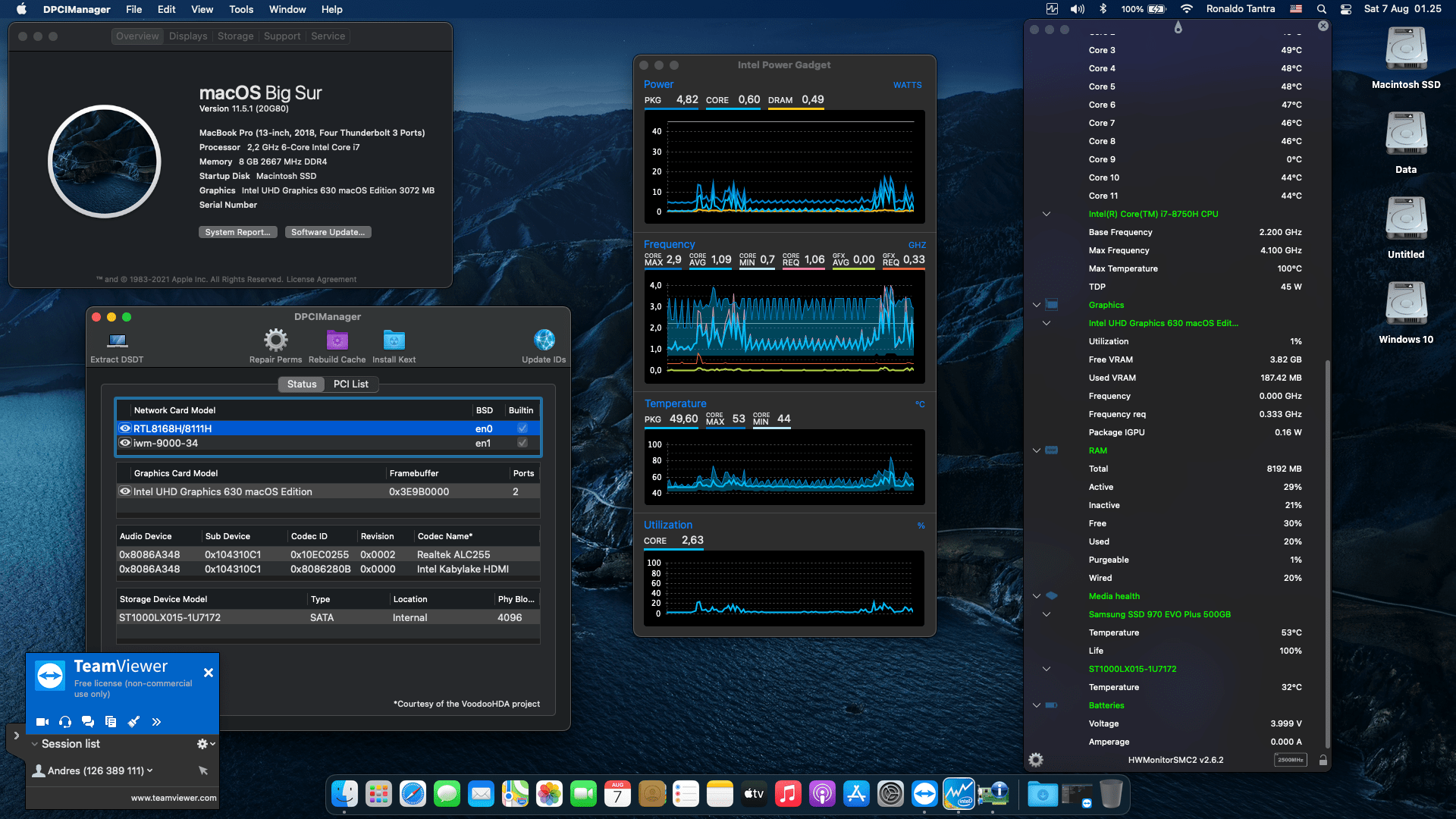The height and width of the screenshot is (819, 1456).
Task: Click System Report button
Action: 237,232
